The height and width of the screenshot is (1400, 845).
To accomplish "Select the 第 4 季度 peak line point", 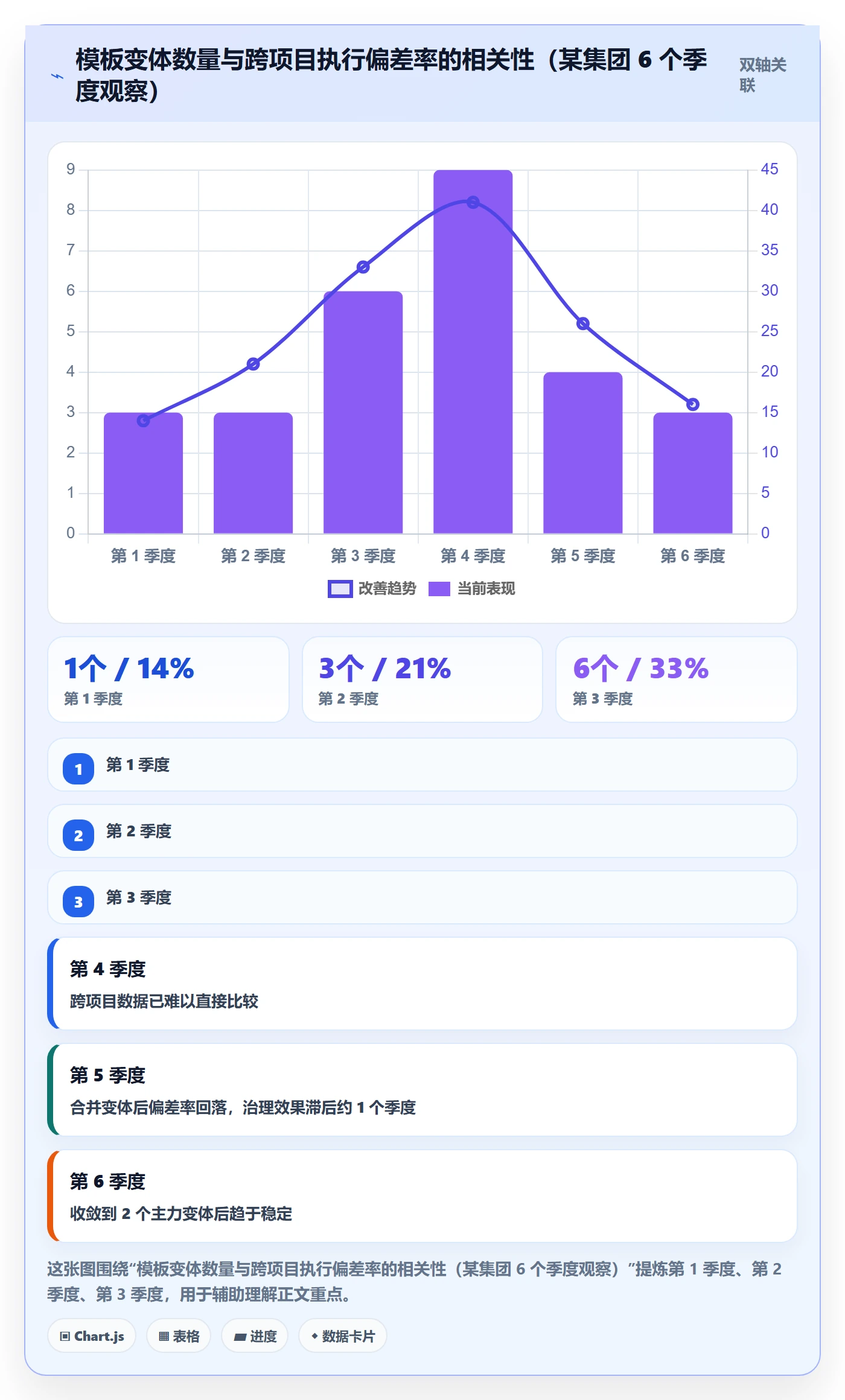I will [473, 202].
